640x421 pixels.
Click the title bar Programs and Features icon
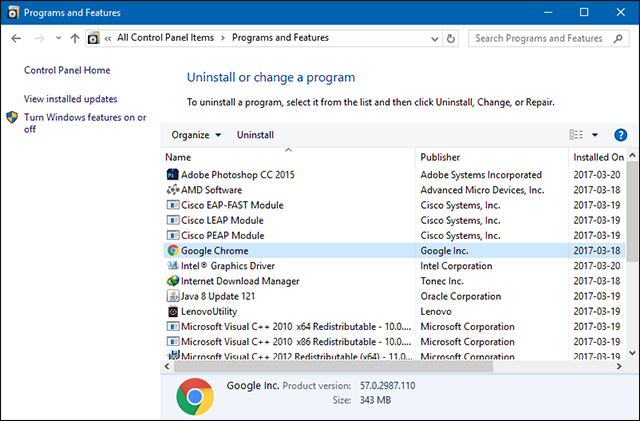[13, 12]
